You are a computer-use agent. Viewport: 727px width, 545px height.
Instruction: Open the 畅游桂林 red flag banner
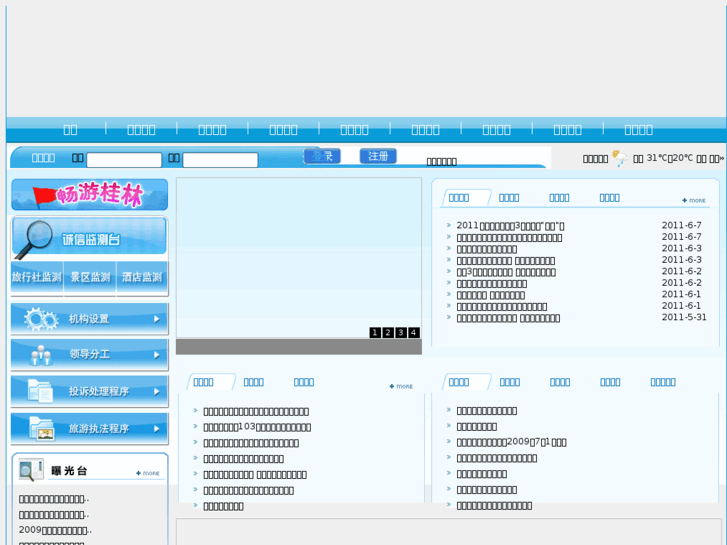tap(89, 195)
